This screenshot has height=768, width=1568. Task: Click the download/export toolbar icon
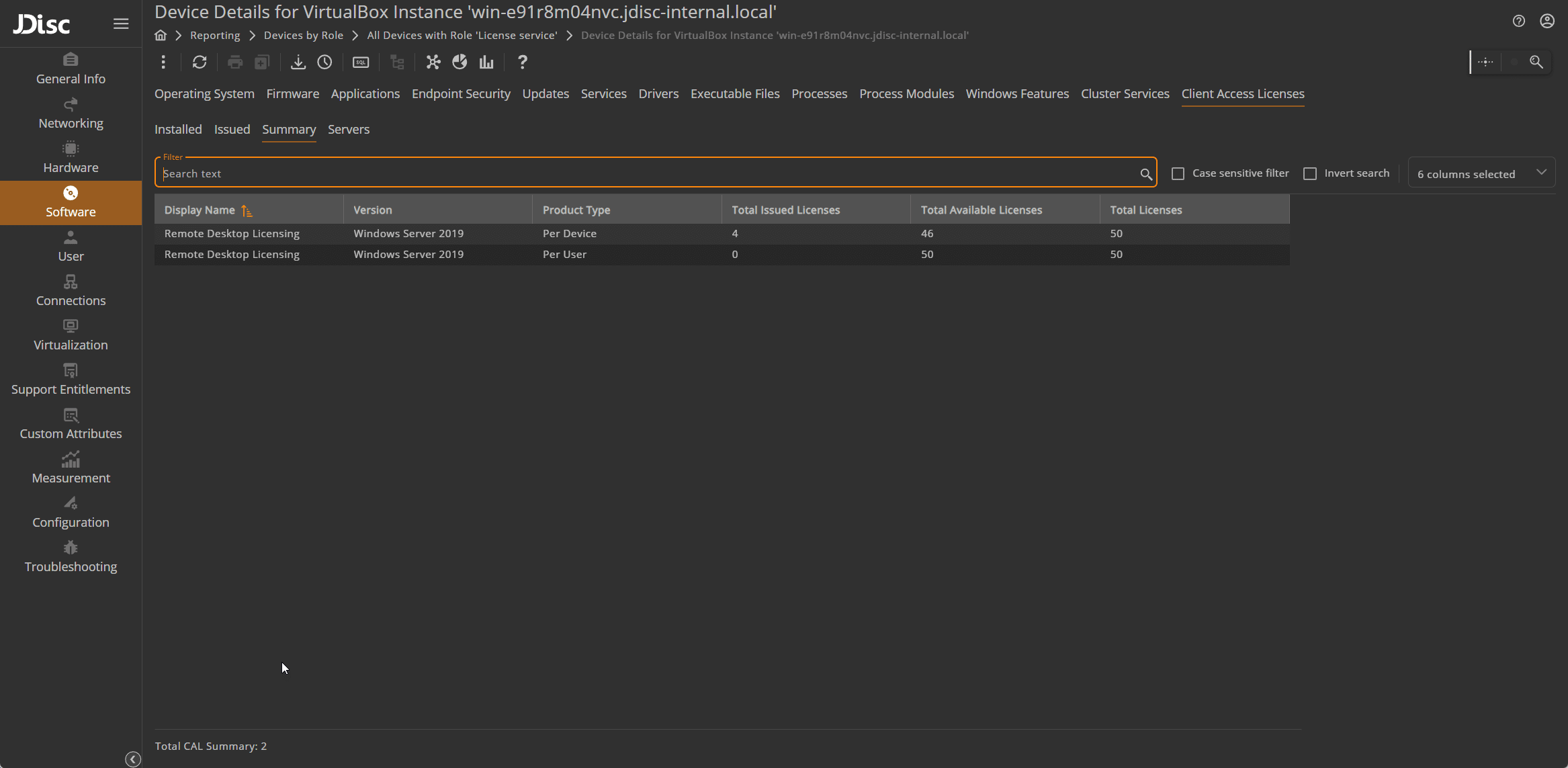coord(298,62)
